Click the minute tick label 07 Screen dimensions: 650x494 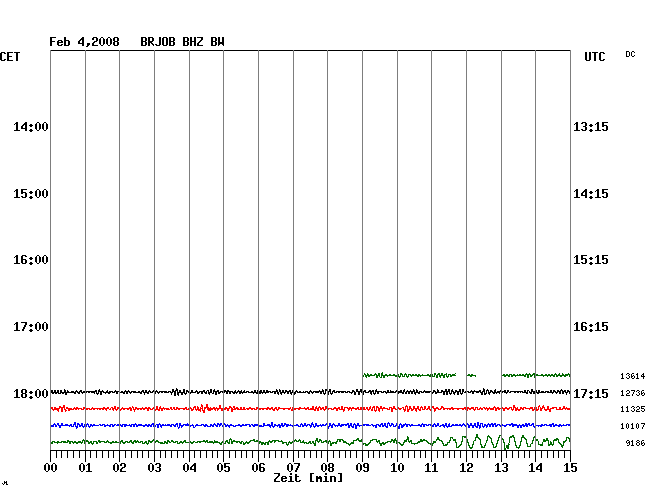(293, 468)
